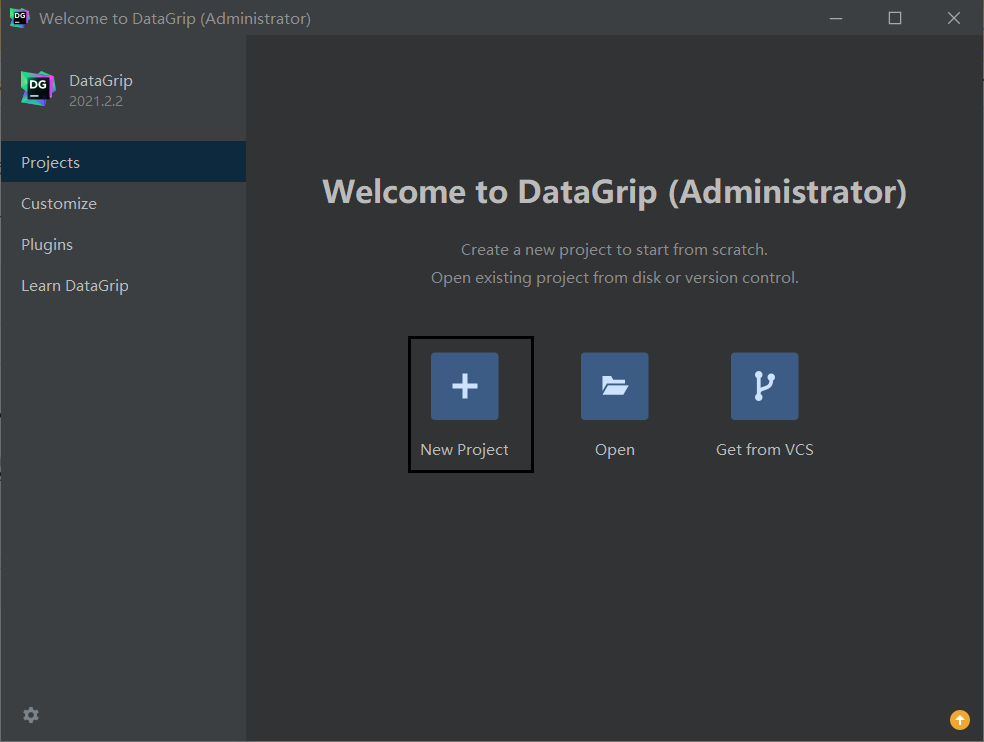Open the settings gear in bottom corner

[x=31, y=715]
